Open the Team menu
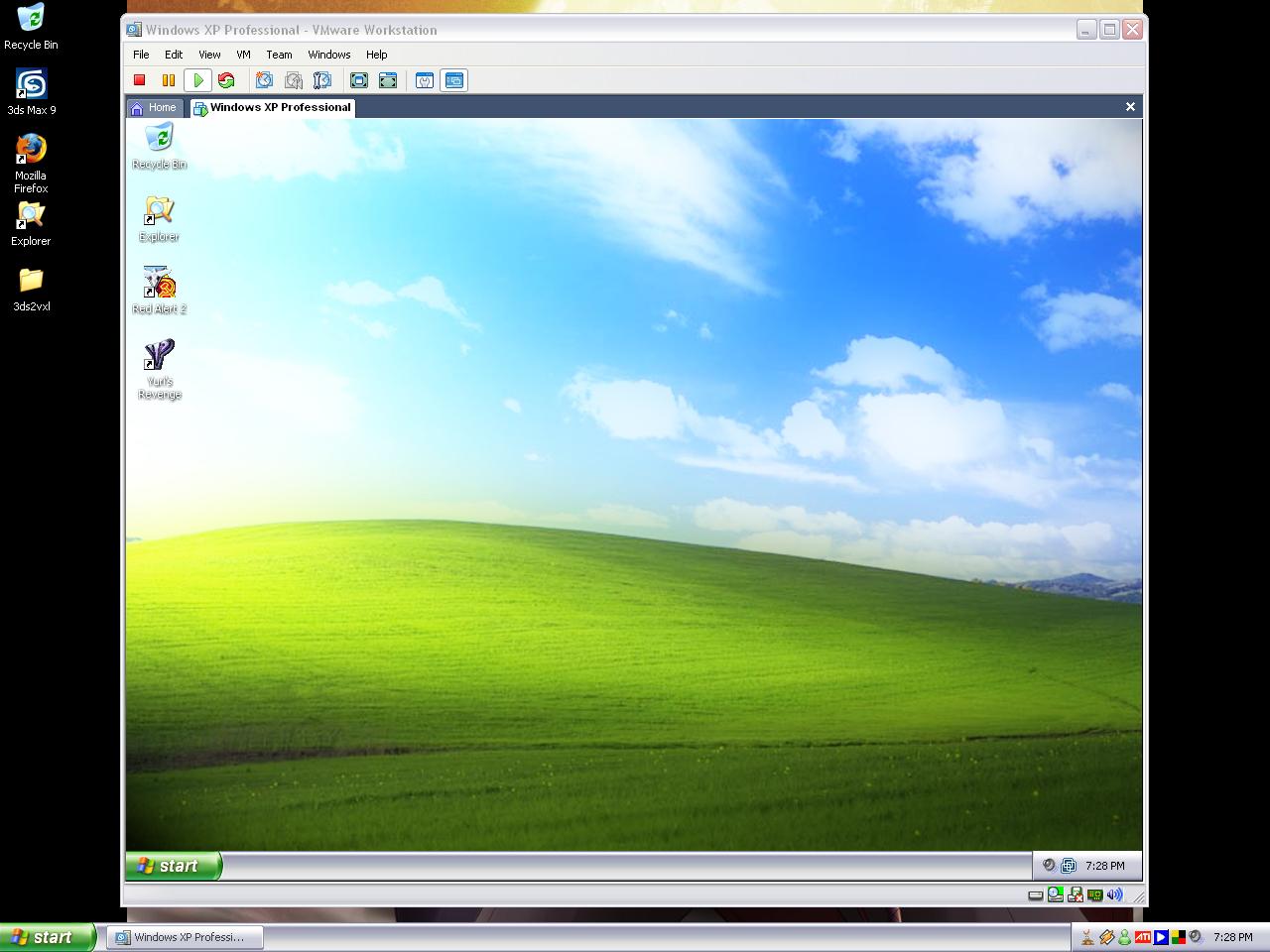 point(279,55)
